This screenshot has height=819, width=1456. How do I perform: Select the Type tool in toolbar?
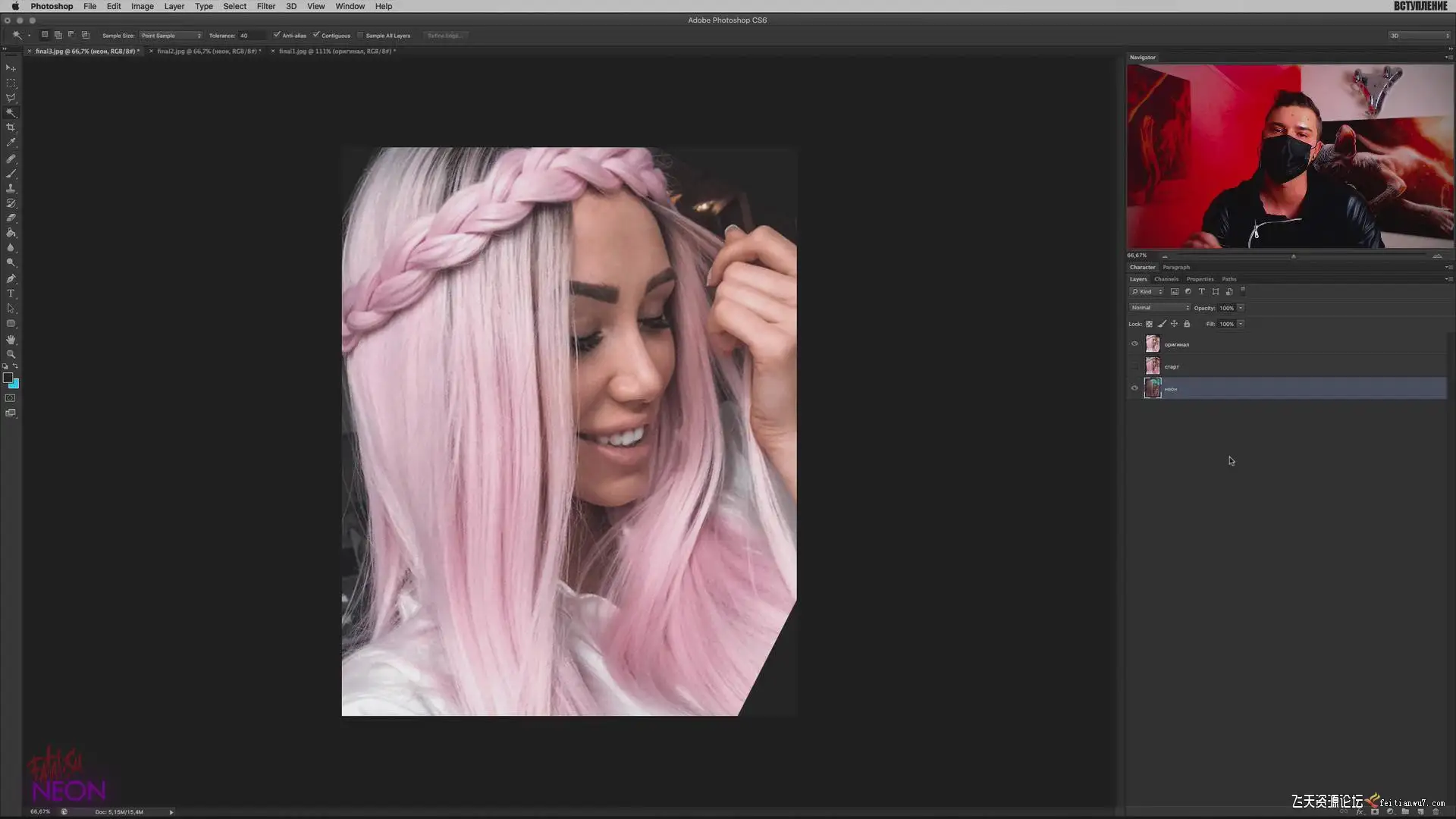coord(11,293)
